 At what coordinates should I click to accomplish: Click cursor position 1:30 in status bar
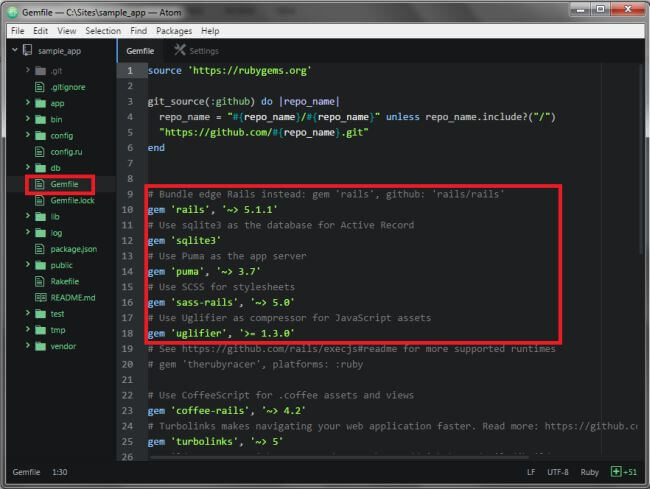[x=60, y=472]
